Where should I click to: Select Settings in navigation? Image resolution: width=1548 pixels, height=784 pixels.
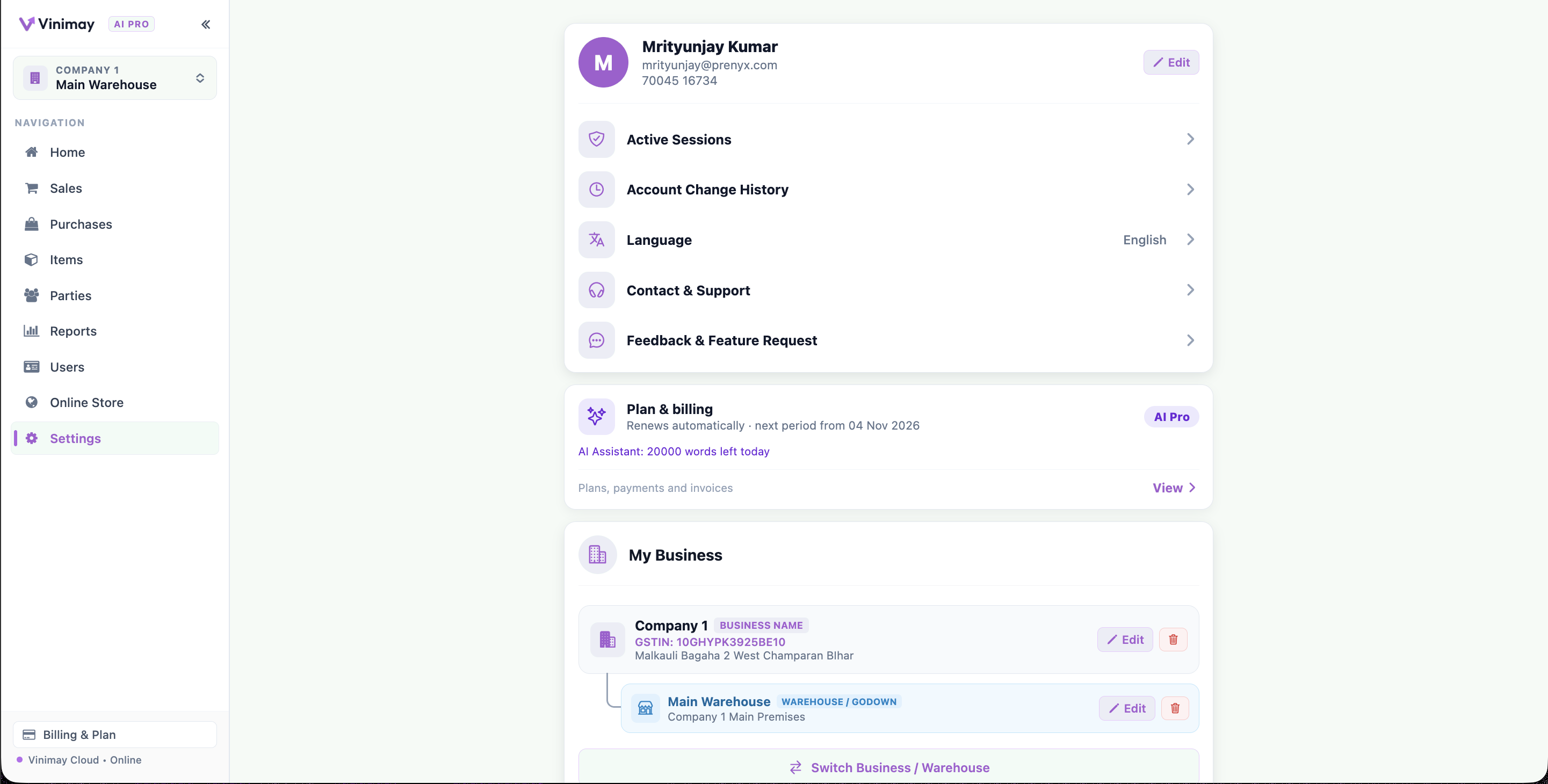(x=115, y=439)
